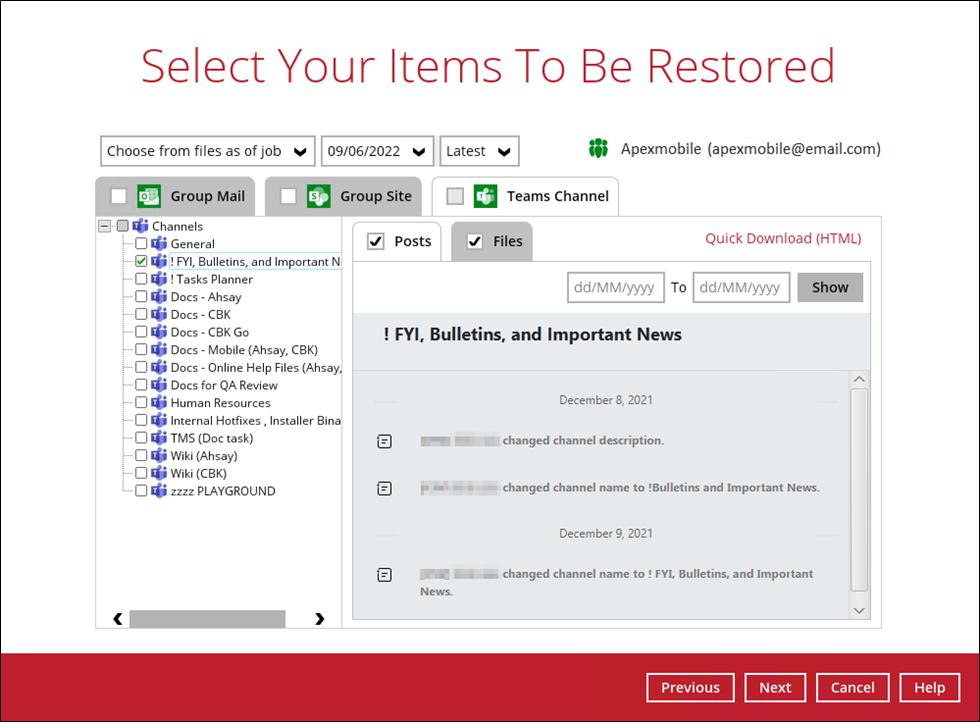Click the start date dd/MM/yyyy field
980x722 pixels.
coord(615,287)
